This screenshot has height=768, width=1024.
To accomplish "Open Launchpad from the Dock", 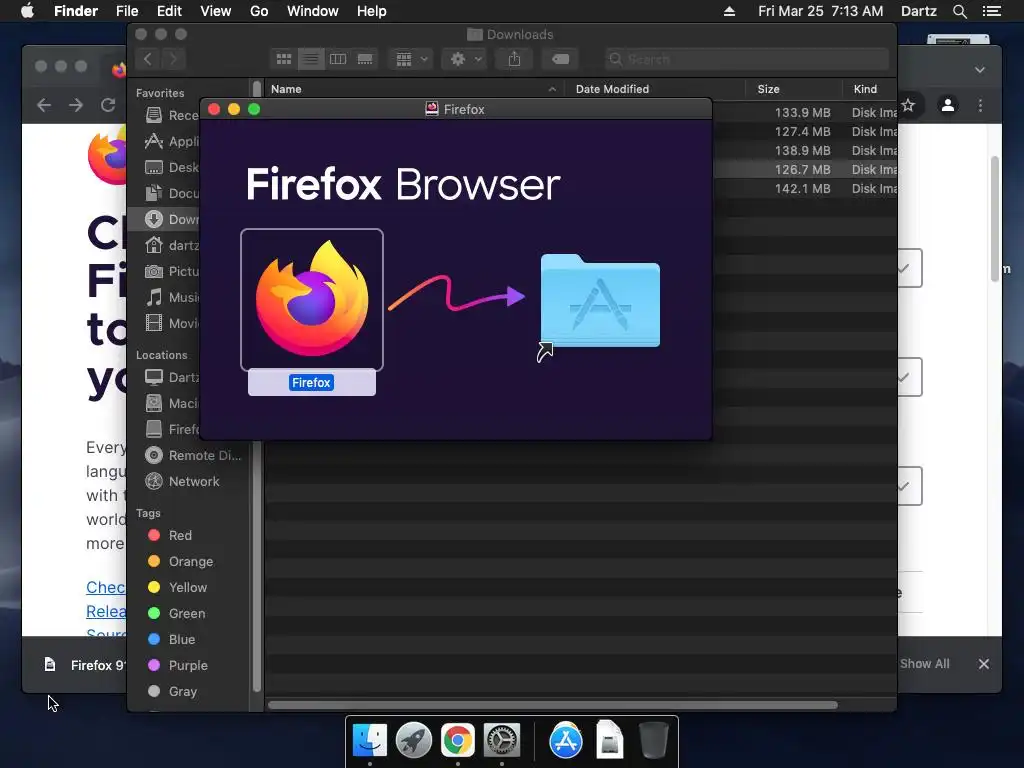I will coord(414,741).
